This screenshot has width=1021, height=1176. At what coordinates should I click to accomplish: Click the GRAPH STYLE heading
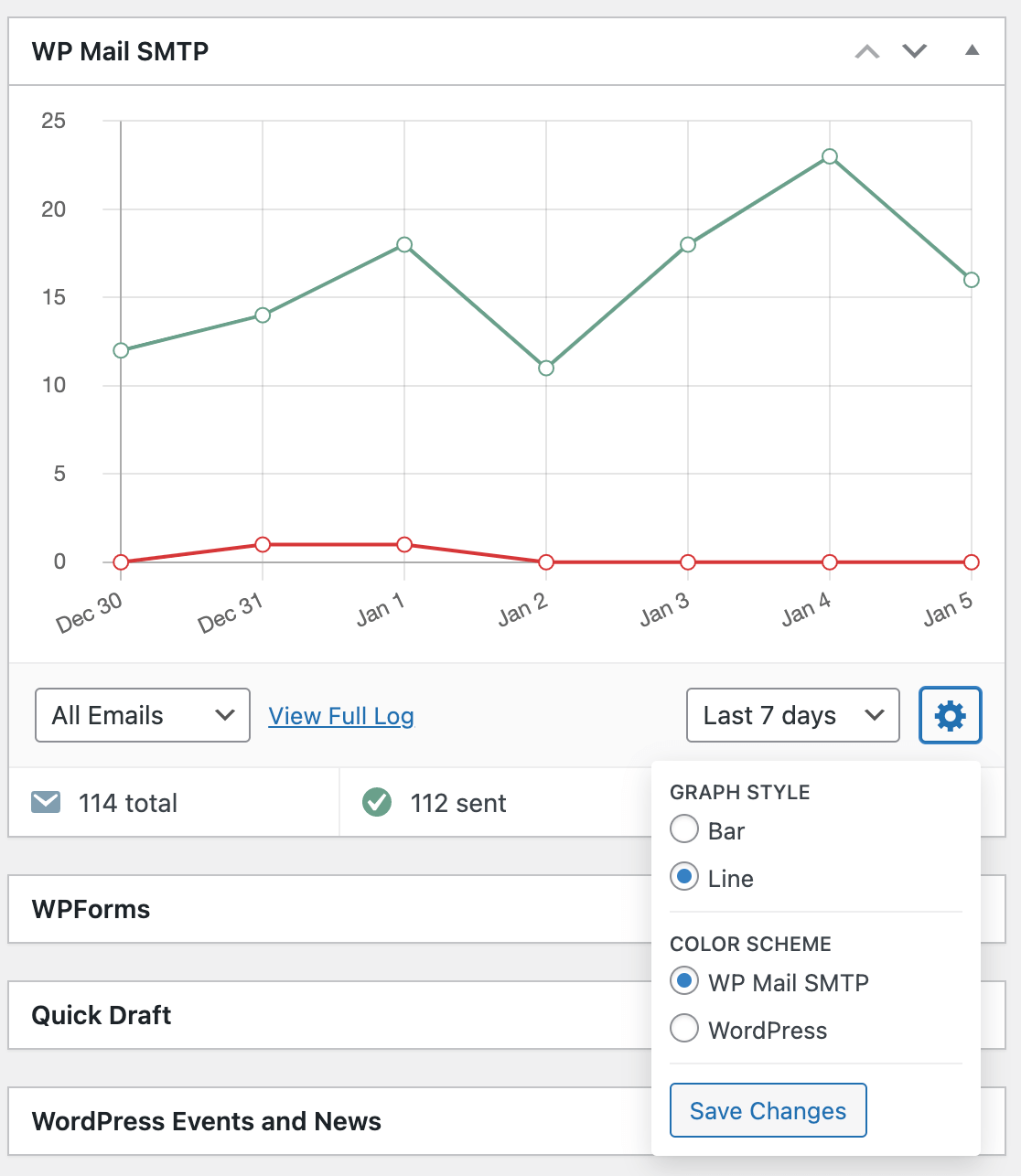point(740,792)
